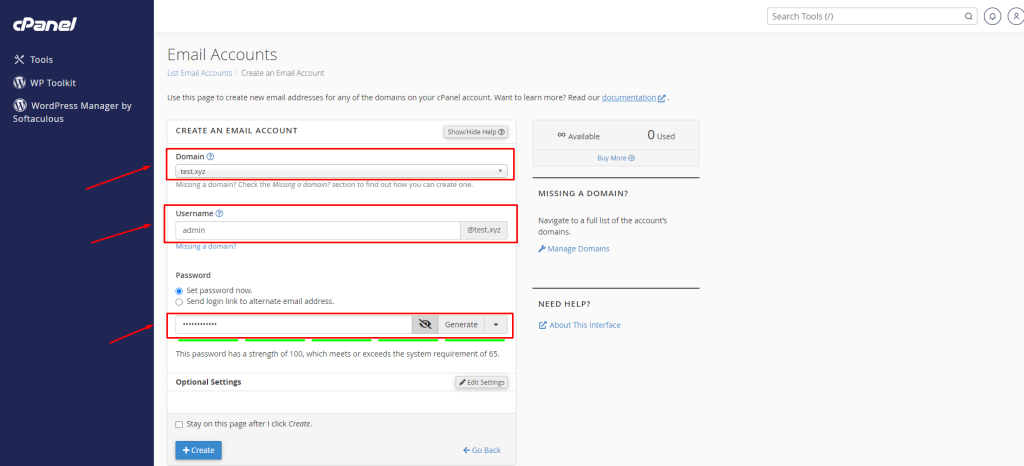This screenshot has height=466, width=1024.
Task: Open the Domain dropdown showing test.xyz
Action: coord(340,171)
